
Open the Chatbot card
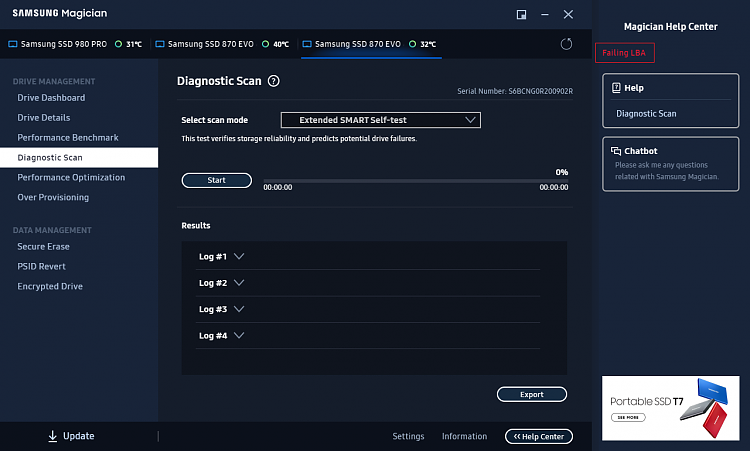671,164
